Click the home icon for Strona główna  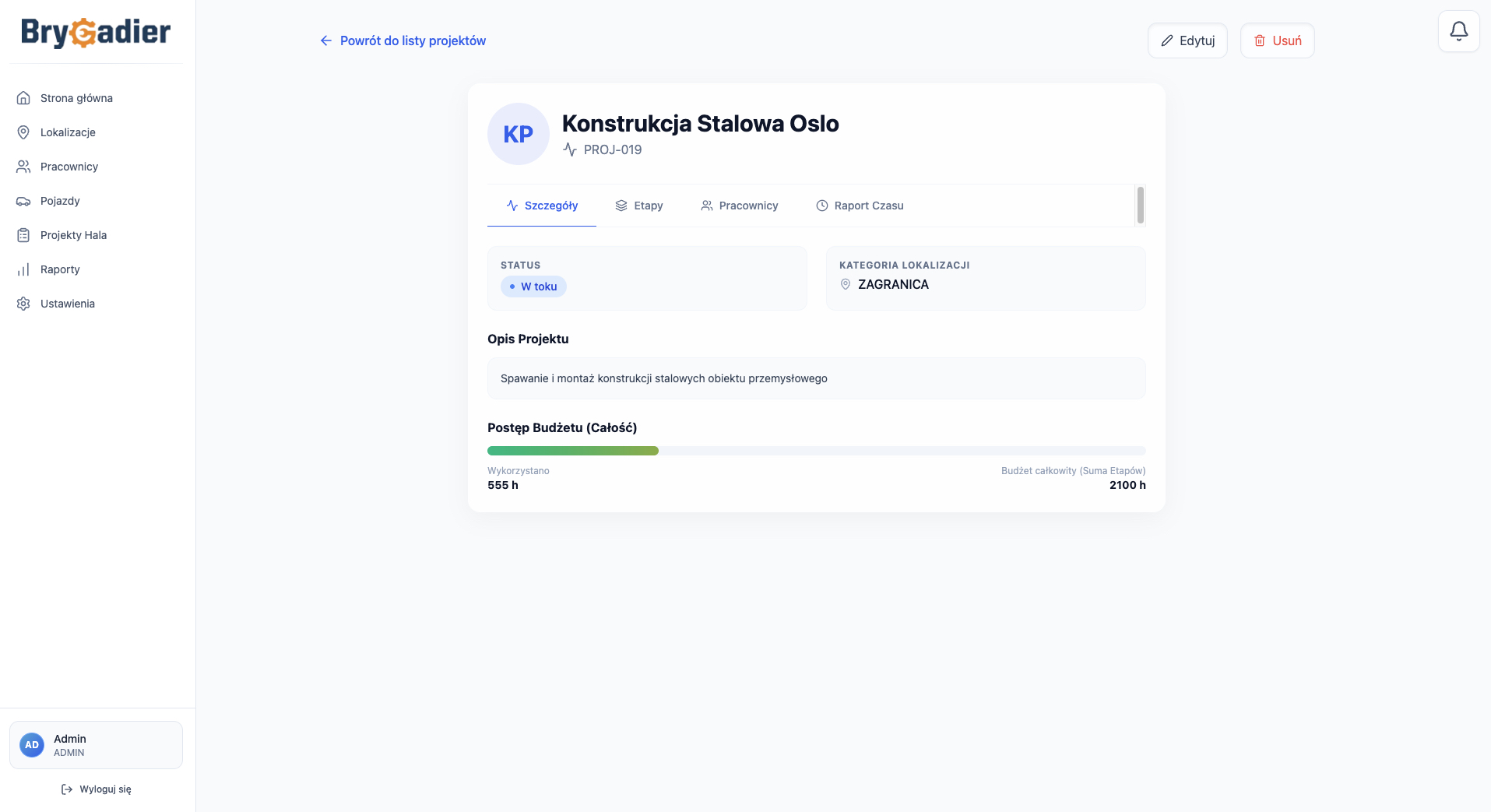23,98
